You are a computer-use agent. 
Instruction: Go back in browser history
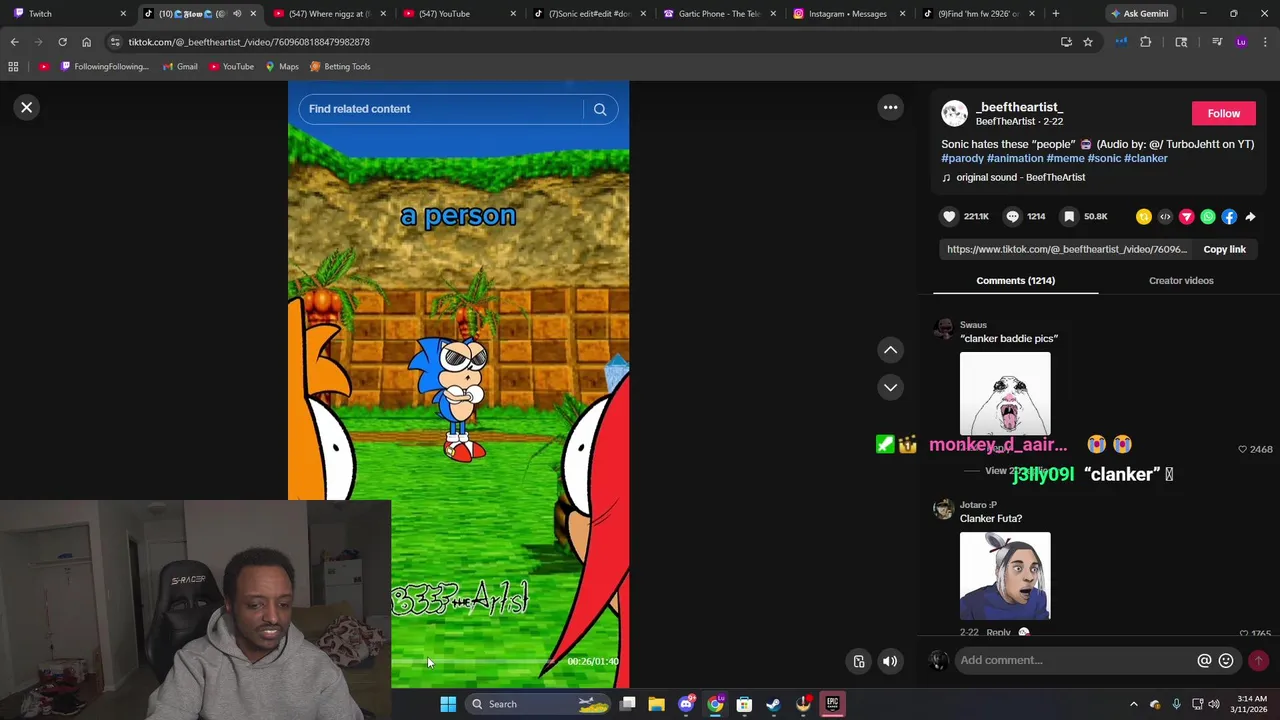tap(14, 42)
